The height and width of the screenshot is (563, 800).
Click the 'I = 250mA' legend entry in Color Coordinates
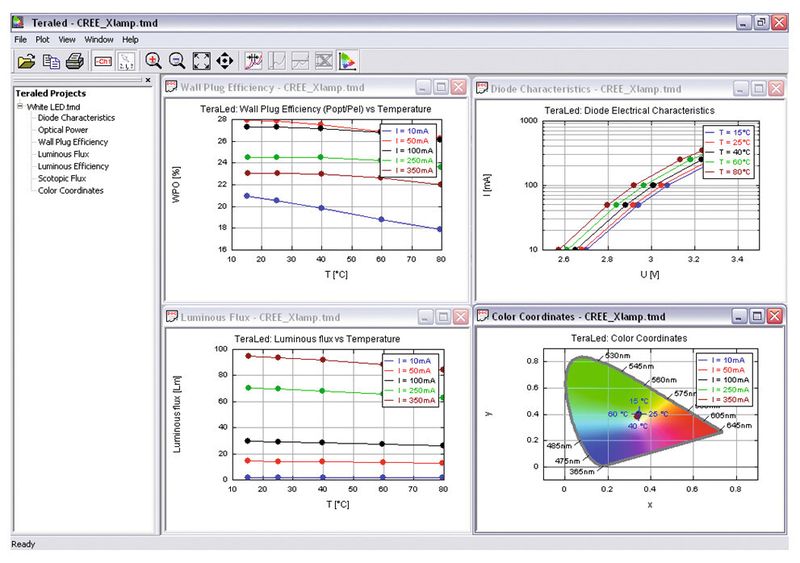pyautogui.click(x=723, y=390)
